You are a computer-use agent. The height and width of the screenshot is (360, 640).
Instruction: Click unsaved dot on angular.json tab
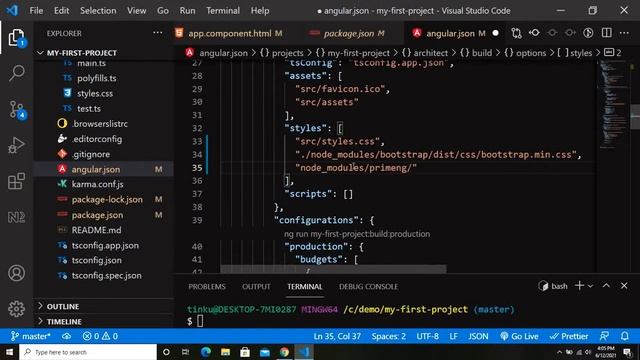[496, 33]
